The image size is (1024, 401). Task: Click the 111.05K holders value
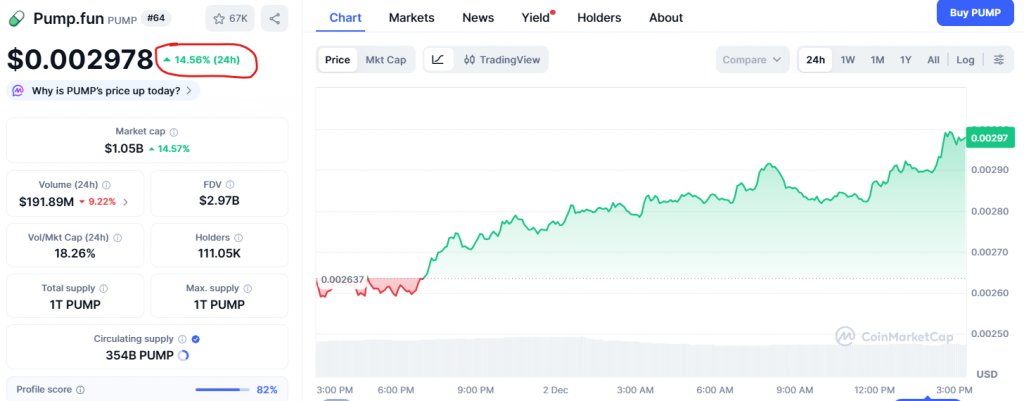coord(219,253)
